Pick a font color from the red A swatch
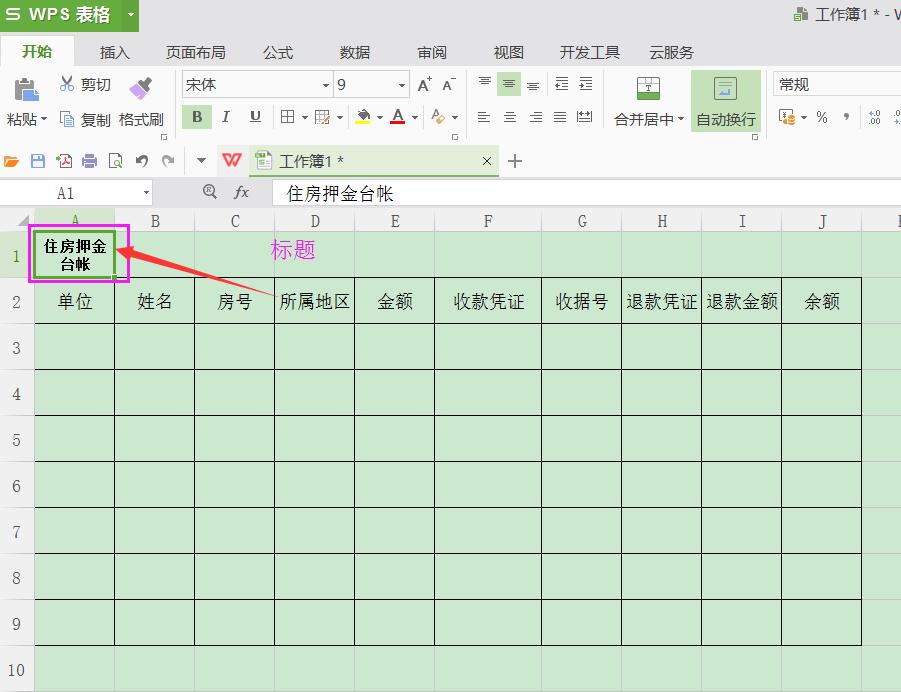The width and height of the screenshot is (901, 692). click(399, 117)
